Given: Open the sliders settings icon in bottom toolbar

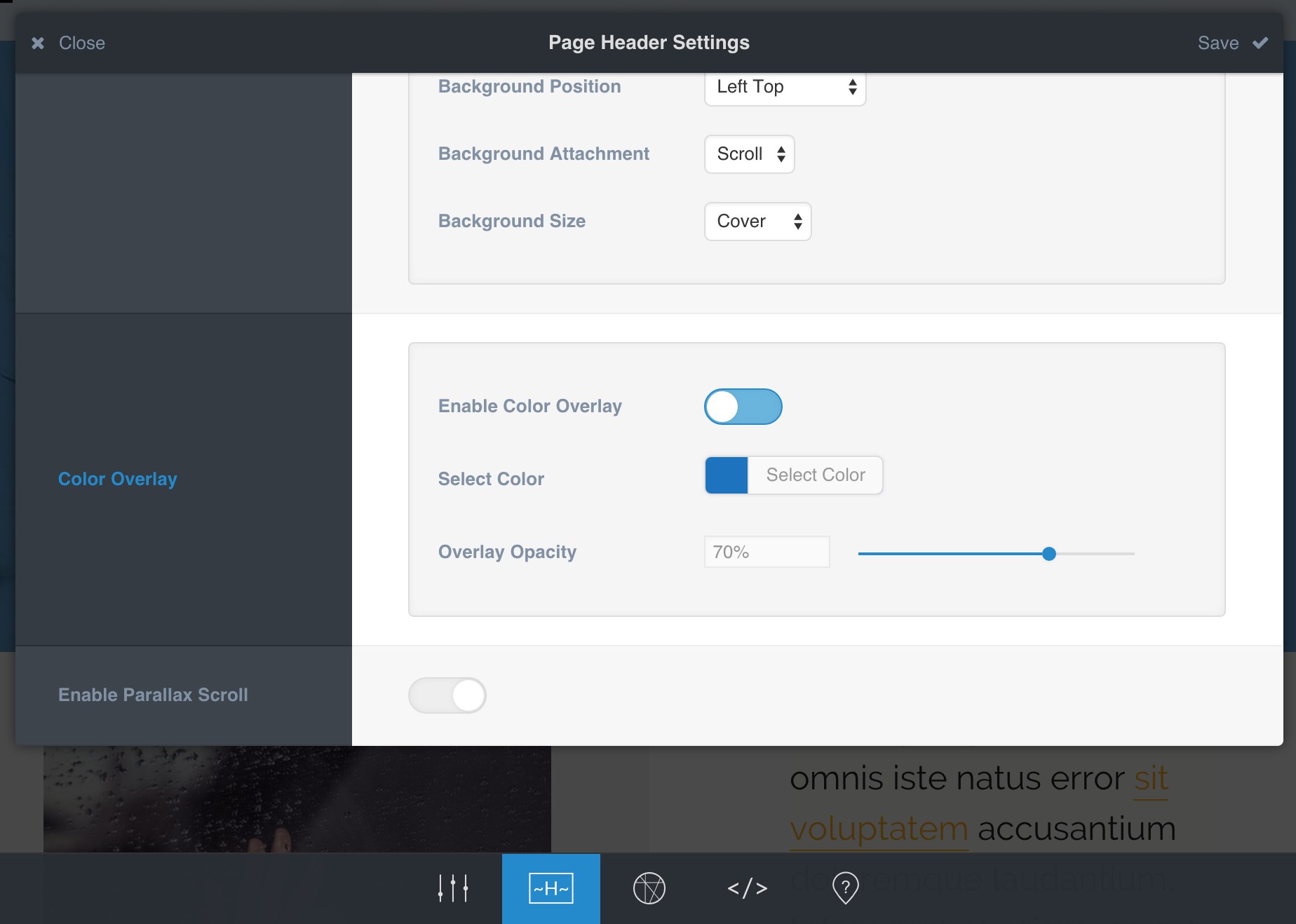Looking at the screenshot, I should (x=453, y=888).
